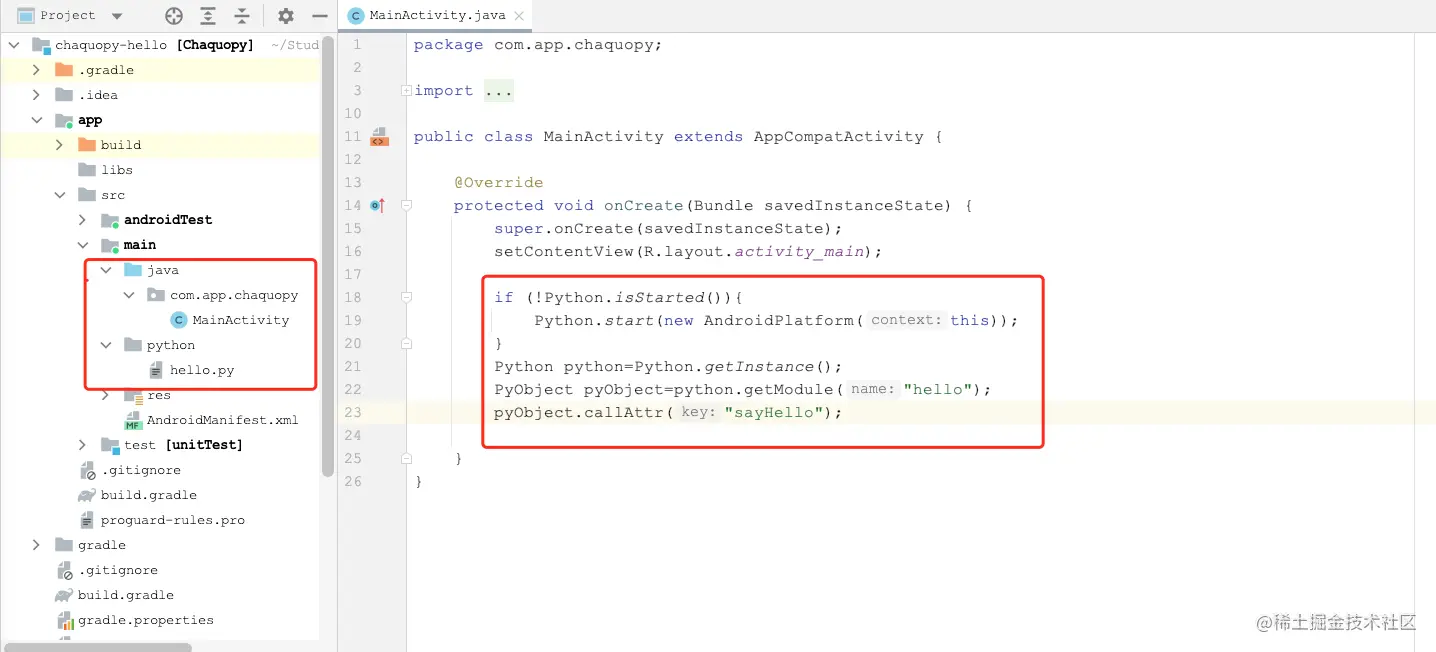
Task: Select proguard-rules.pro in the project tree
Action: (172, 519)
